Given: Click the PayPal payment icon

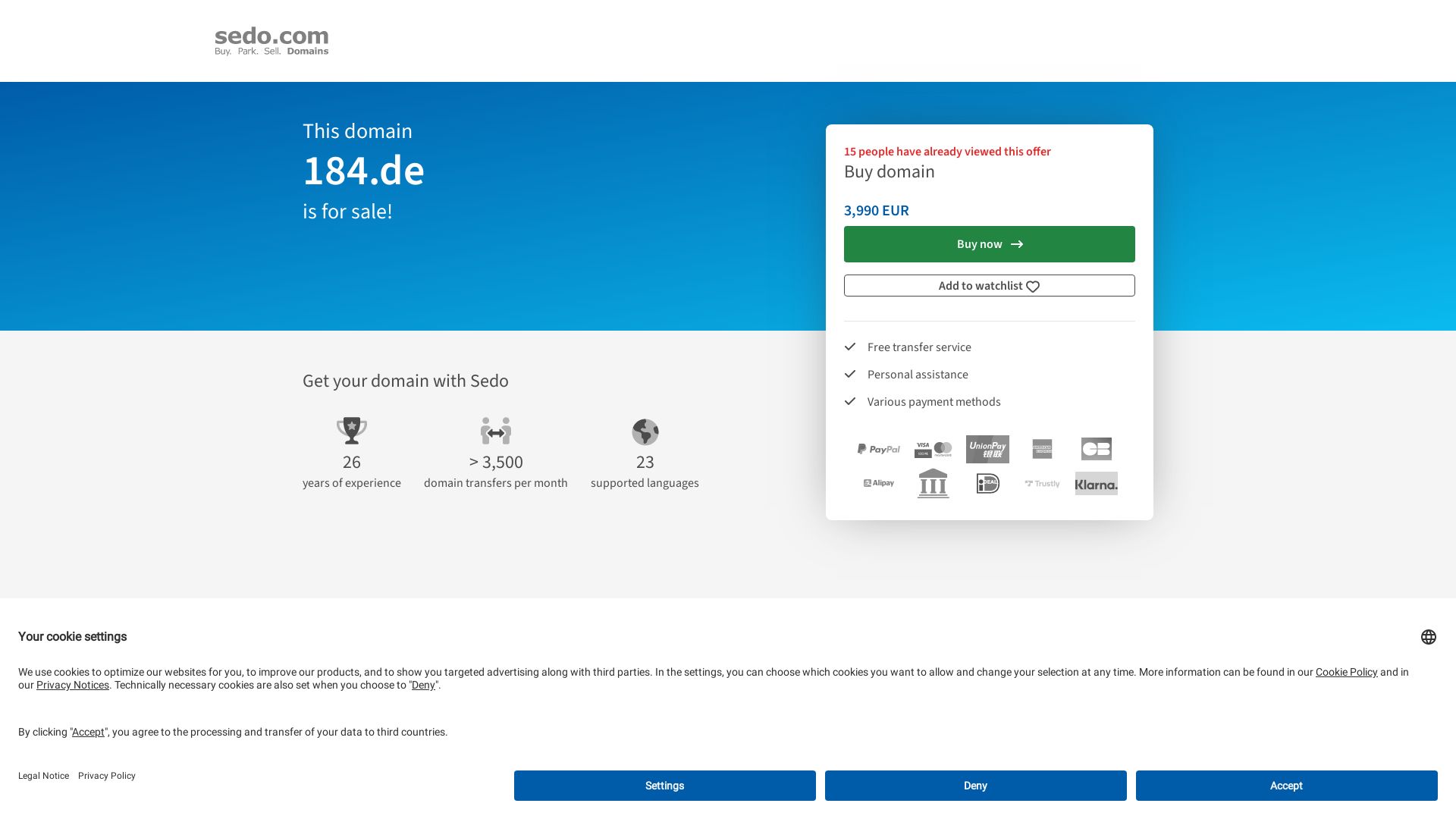Looking at the screenshot, I should tap(878, 449).
